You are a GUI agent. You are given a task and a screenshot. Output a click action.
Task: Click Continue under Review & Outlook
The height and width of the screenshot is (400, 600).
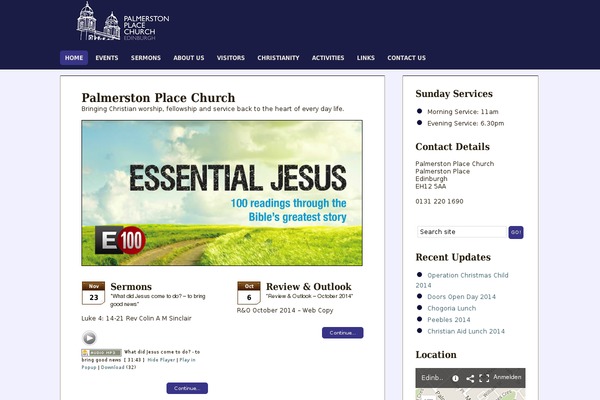click(x=342, y=333)
